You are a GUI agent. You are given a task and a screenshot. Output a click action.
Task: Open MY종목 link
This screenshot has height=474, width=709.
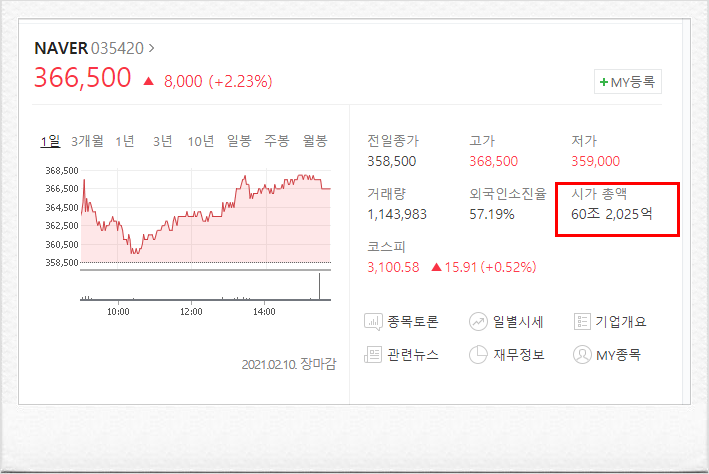(619, 355)
